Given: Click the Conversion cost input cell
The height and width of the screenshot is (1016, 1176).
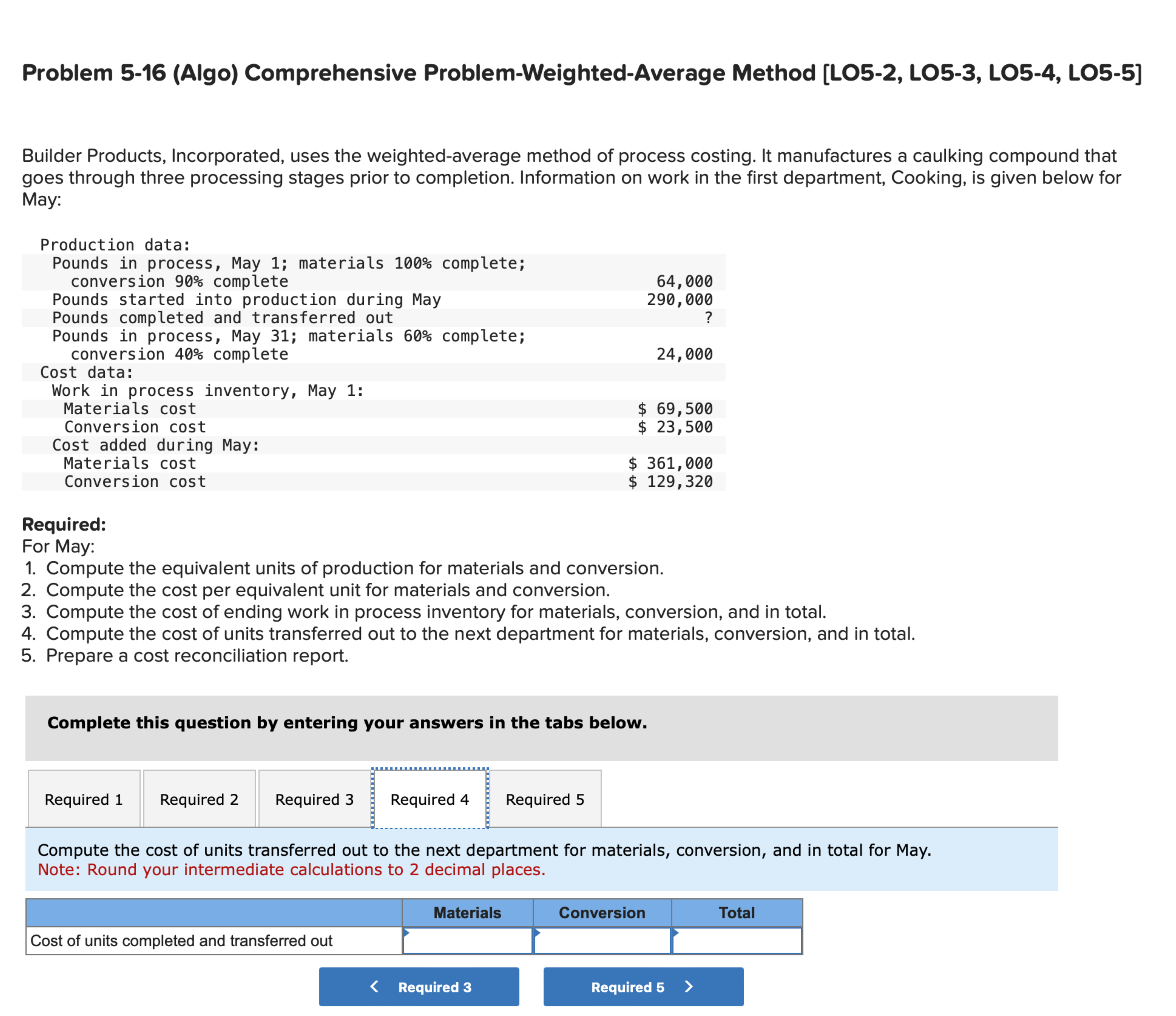Looking at the screenshot, I should coord(602,941).
